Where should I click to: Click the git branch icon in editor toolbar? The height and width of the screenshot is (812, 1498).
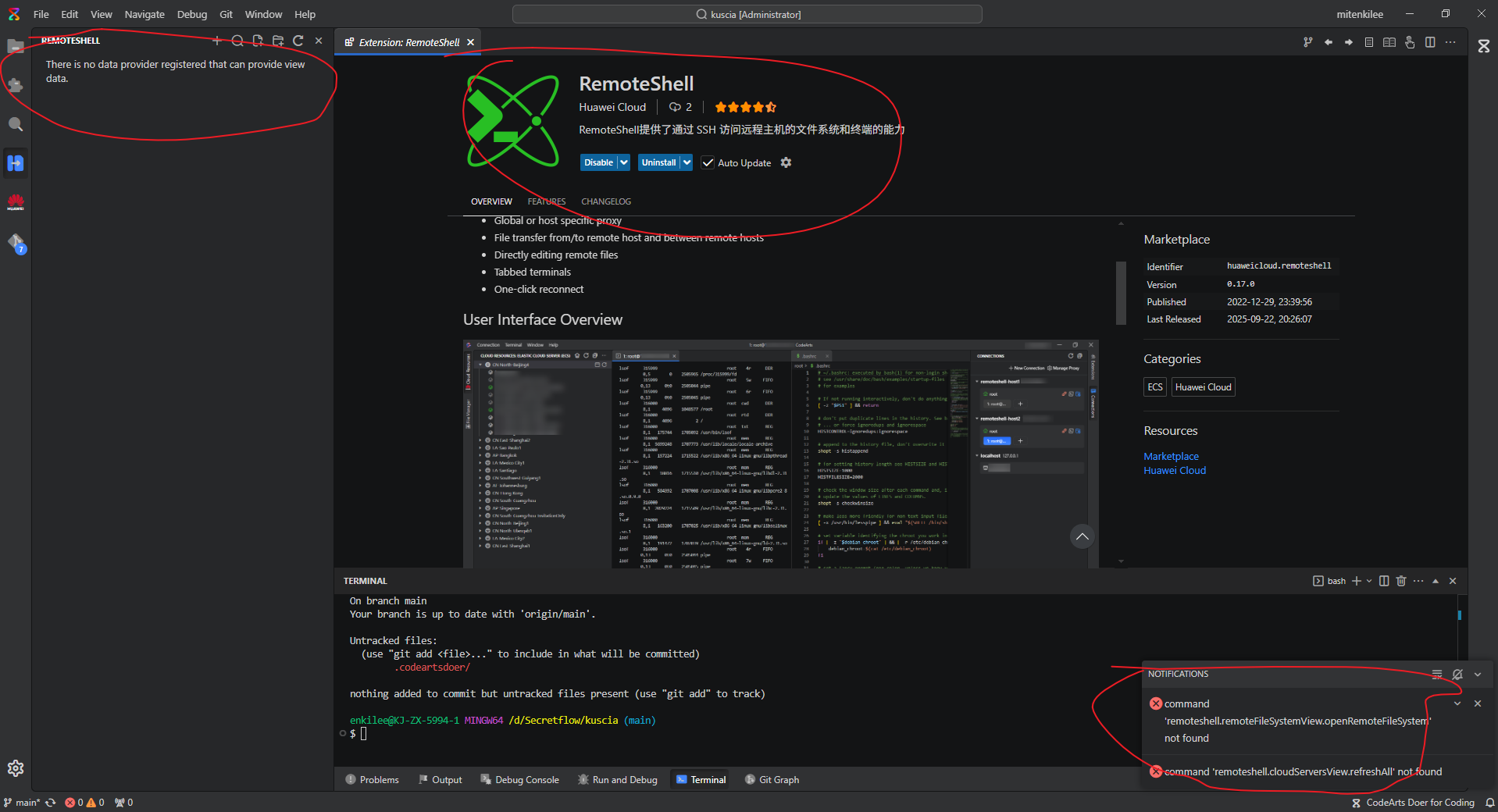tap(1308, 42)
